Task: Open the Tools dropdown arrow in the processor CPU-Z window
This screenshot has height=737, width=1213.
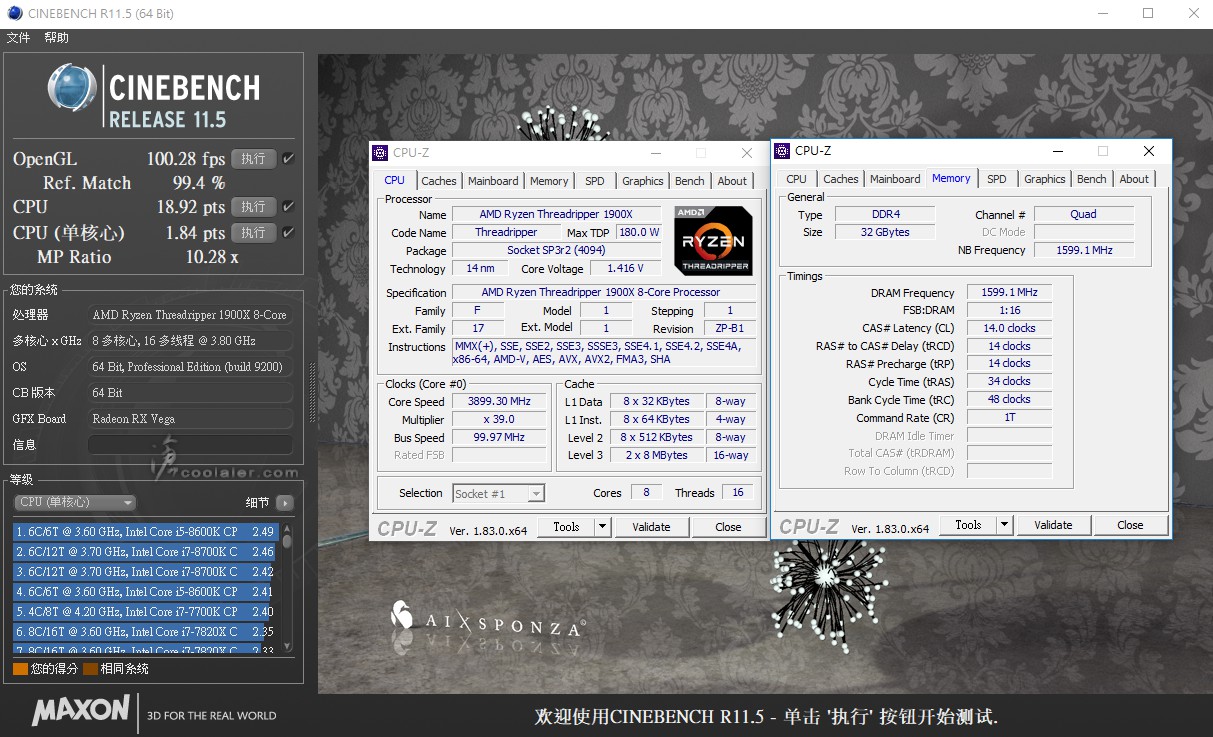Action: coord(602,527)
